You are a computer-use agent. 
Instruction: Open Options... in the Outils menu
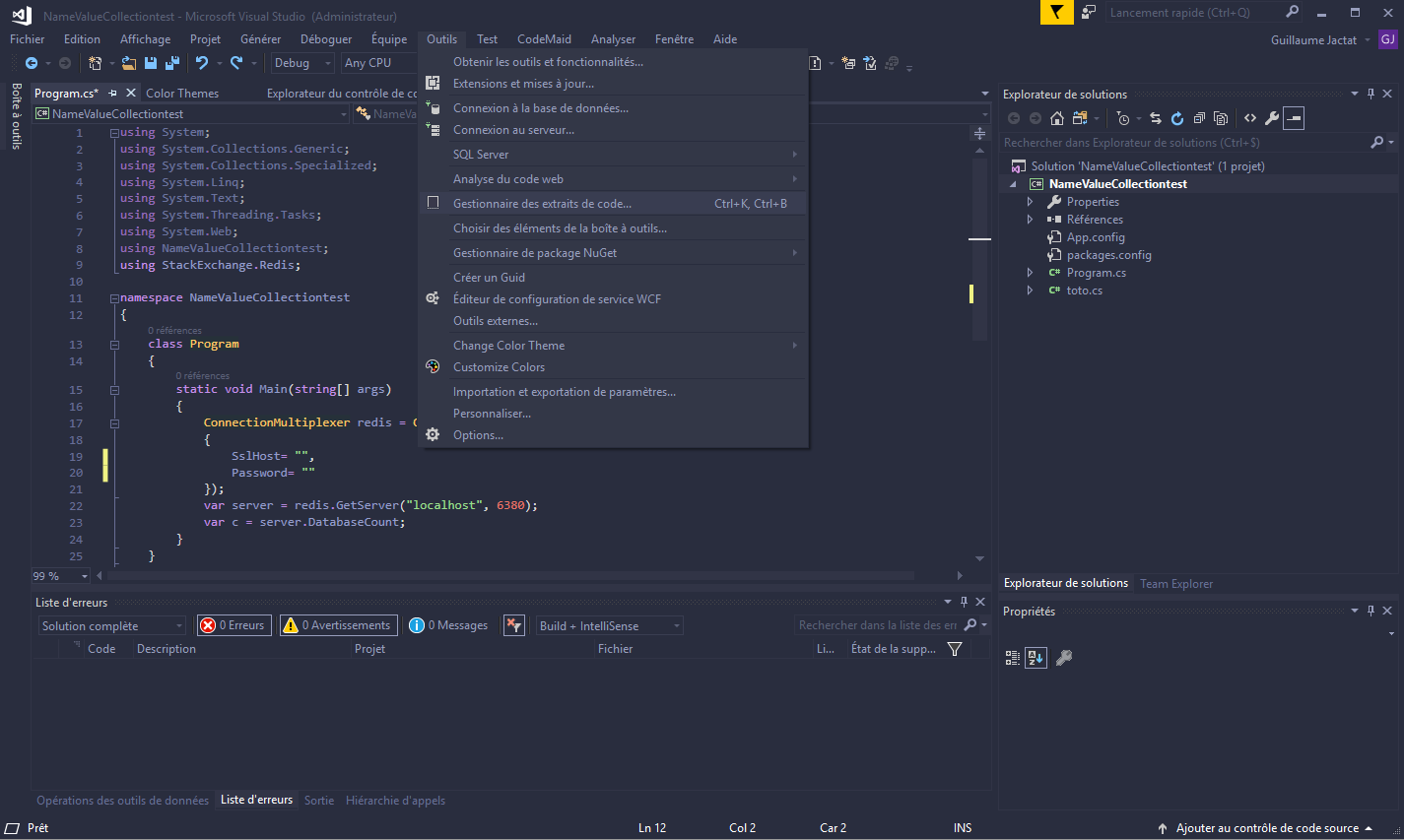point(478,435)
